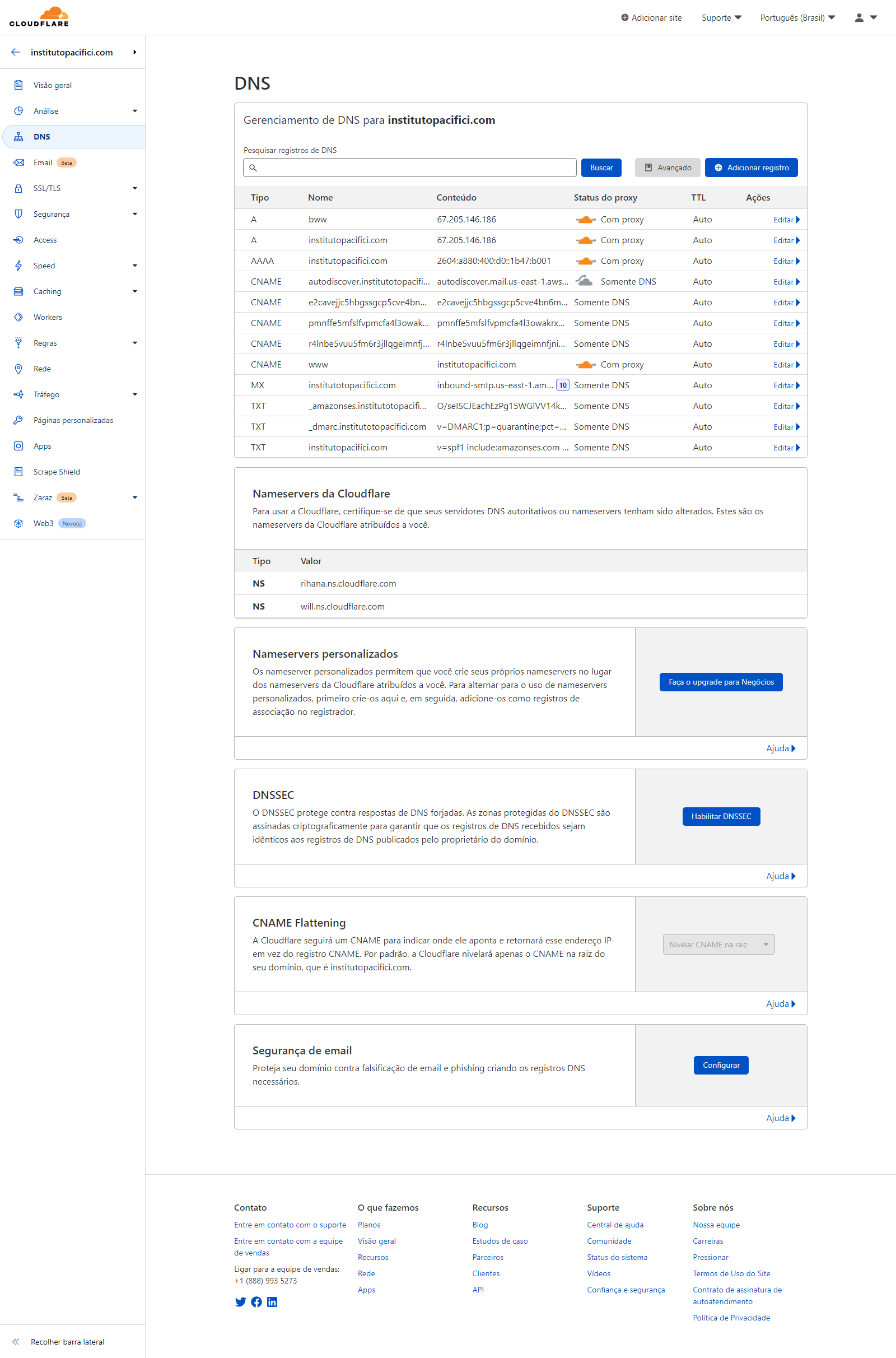Expand the Zaraz sidebar section
Screen dimensions: 896x1358
tap(135, 497)
